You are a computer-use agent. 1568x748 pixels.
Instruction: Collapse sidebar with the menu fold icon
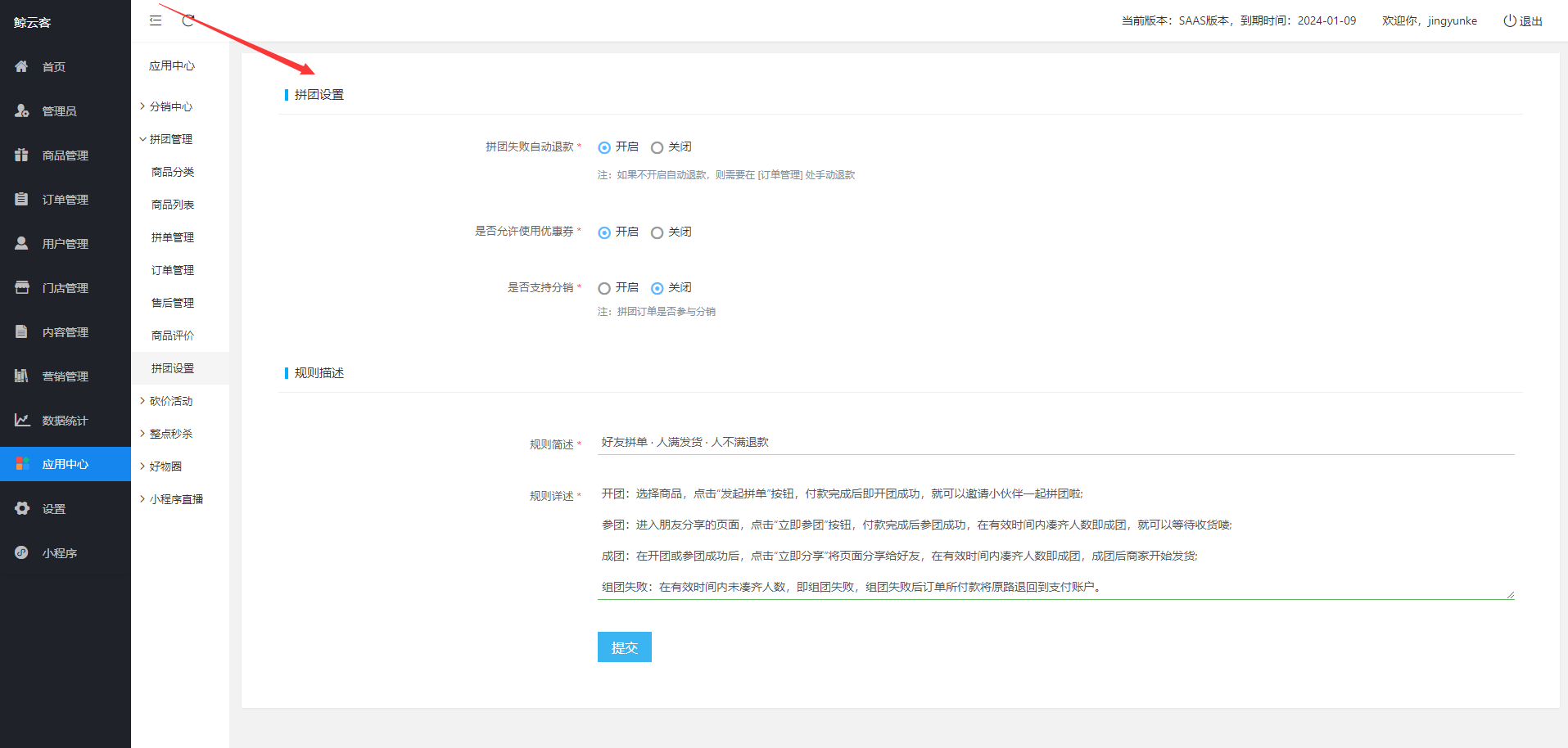pyautogui.click(x=156, y=20)
